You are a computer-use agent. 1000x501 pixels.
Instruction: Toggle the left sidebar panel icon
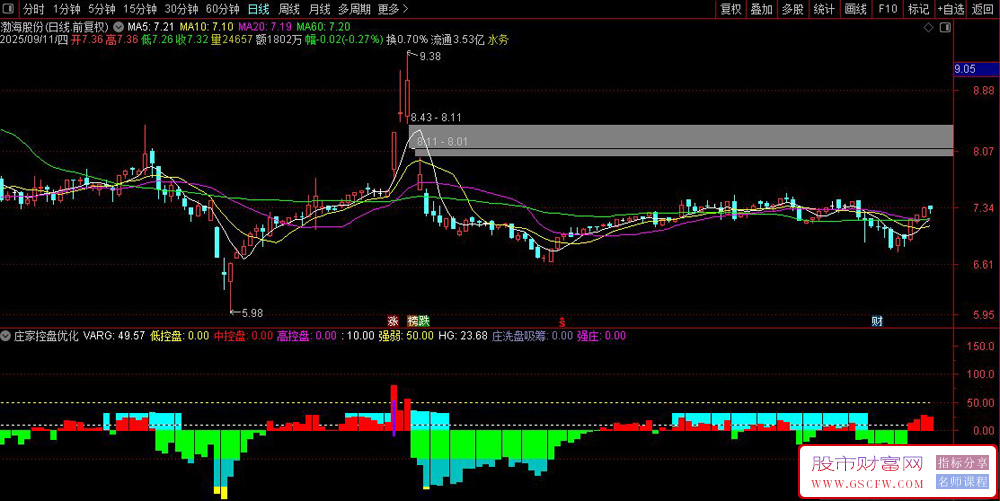(x=9, y=9)
